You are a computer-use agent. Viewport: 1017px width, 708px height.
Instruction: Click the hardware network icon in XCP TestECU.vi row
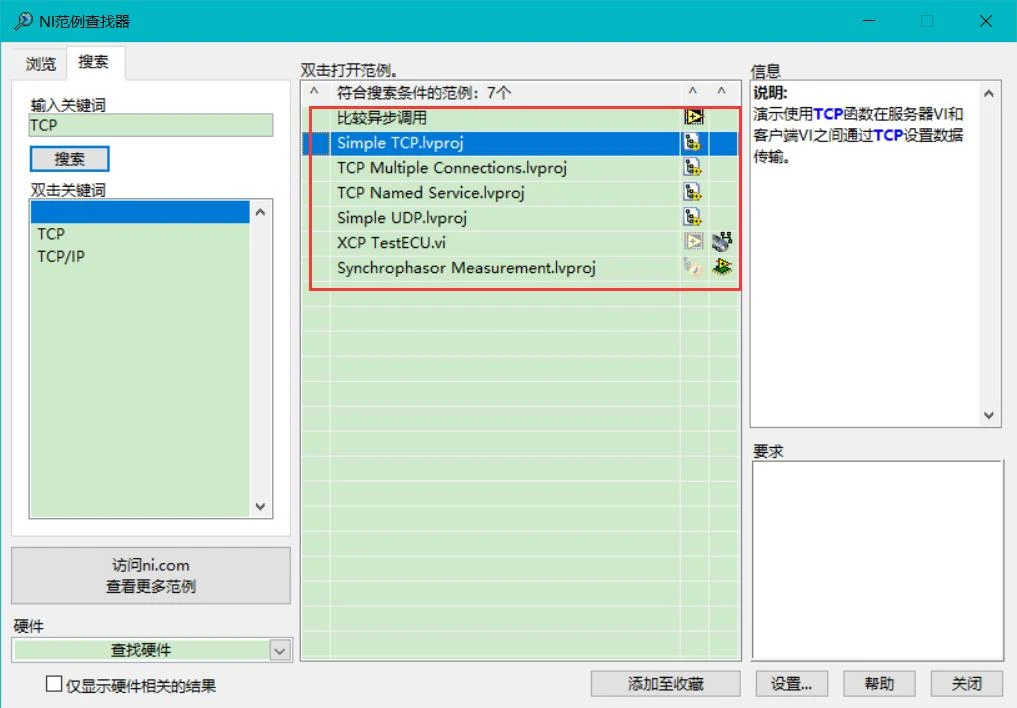pyautogui.click(x=722, y=242)
